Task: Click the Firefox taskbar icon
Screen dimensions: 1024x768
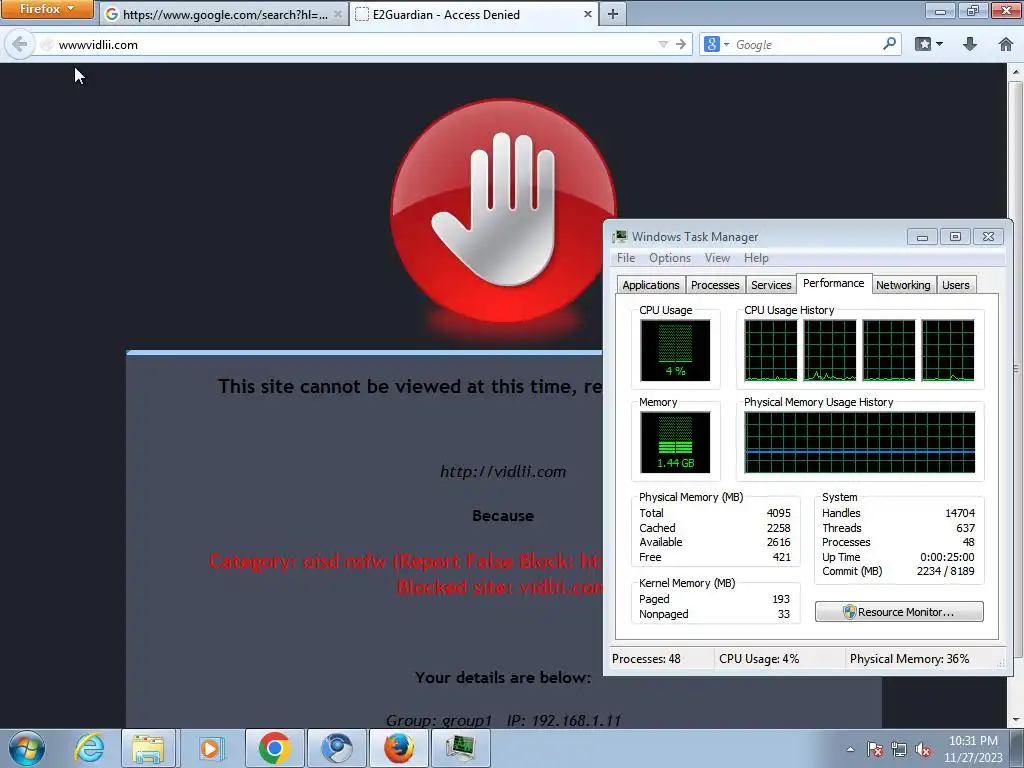Action: (x=398, y=748)
